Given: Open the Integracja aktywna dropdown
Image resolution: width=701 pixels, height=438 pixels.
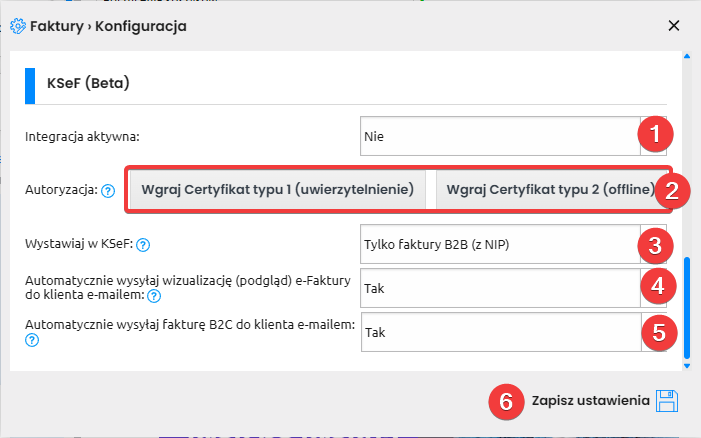Looking at the screenshot, I should tap(500, 135).
